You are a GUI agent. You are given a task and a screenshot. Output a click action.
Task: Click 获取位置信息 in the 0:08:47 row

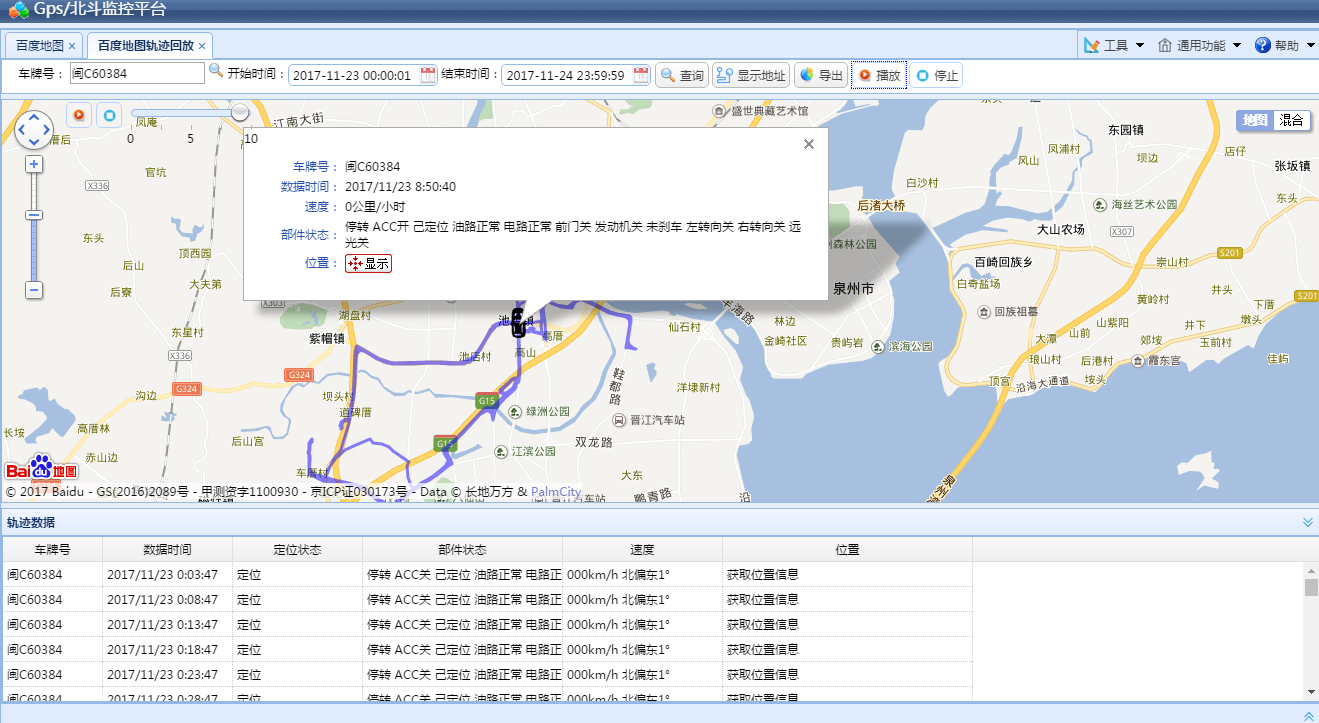(763, 599)
